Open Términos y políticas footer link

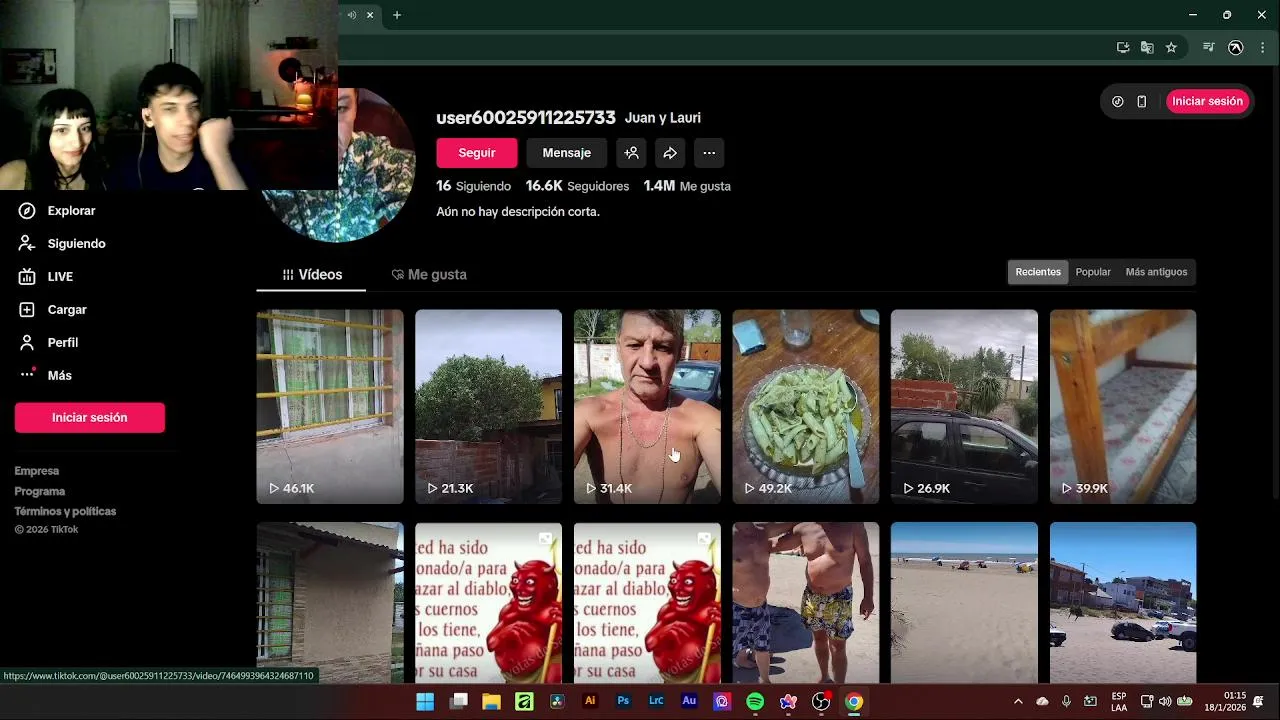65,511
